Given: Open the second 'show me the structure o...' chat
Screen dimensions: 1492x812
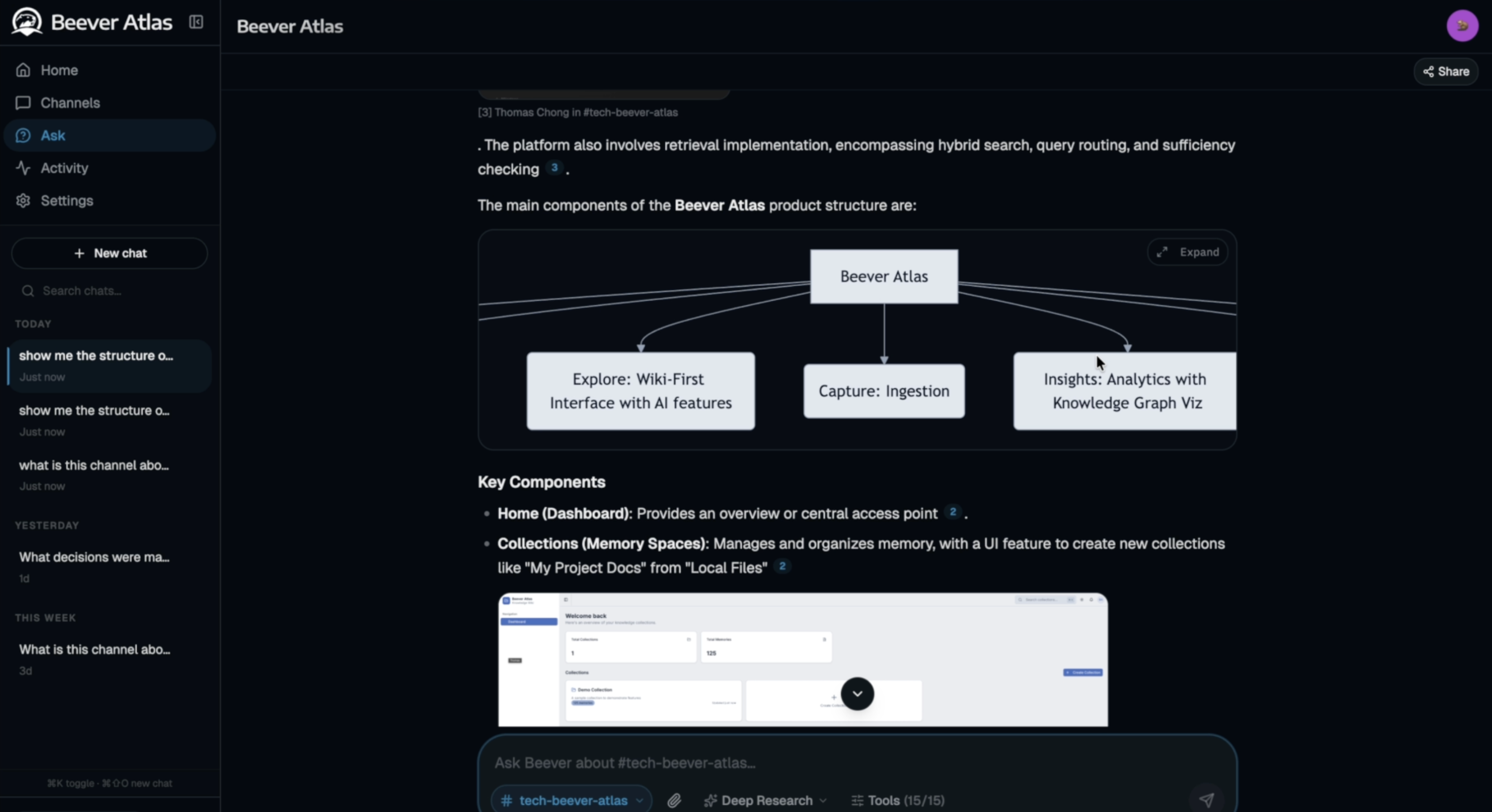Looking at the screenshot, I should coord(110,421).
